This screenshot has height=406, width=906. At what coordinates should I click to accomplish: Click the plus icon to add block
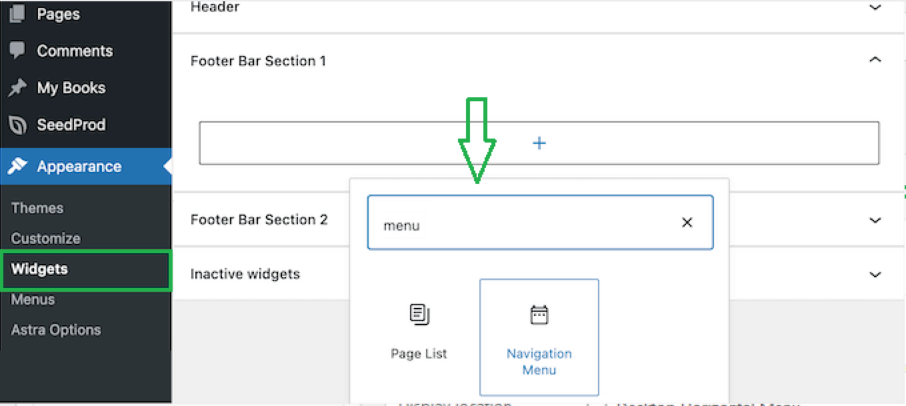coord(539,143)
